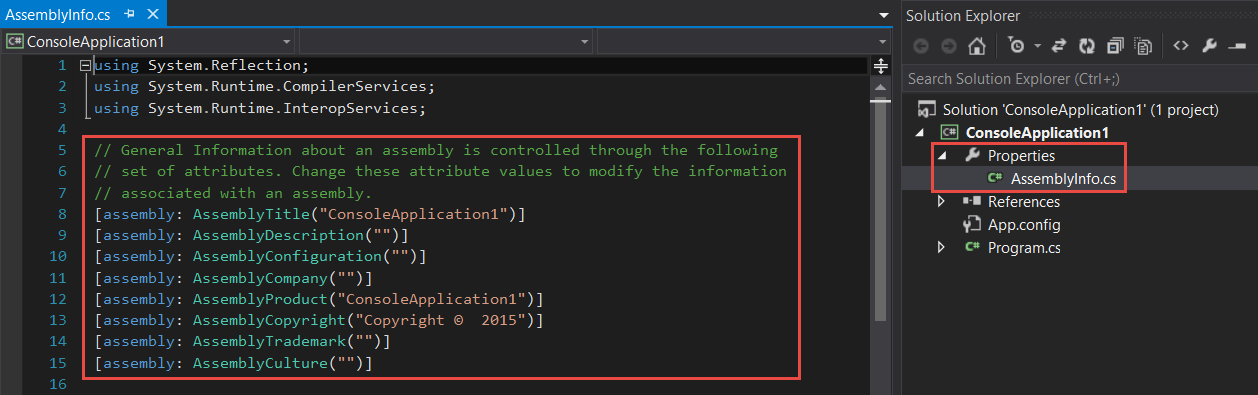Click the editor vertical scrollbar
The height and width of the screenshot is (395, 1258).
[x=881, y=220]
